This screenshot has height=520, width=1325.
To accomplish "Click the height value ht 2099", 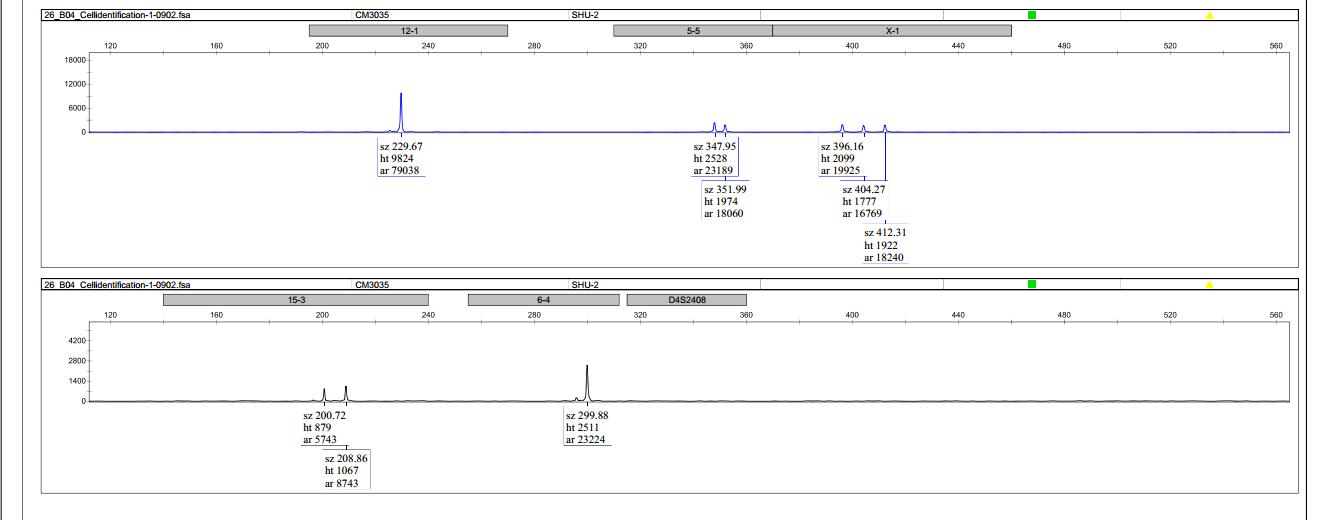I will tap(838, 158).
